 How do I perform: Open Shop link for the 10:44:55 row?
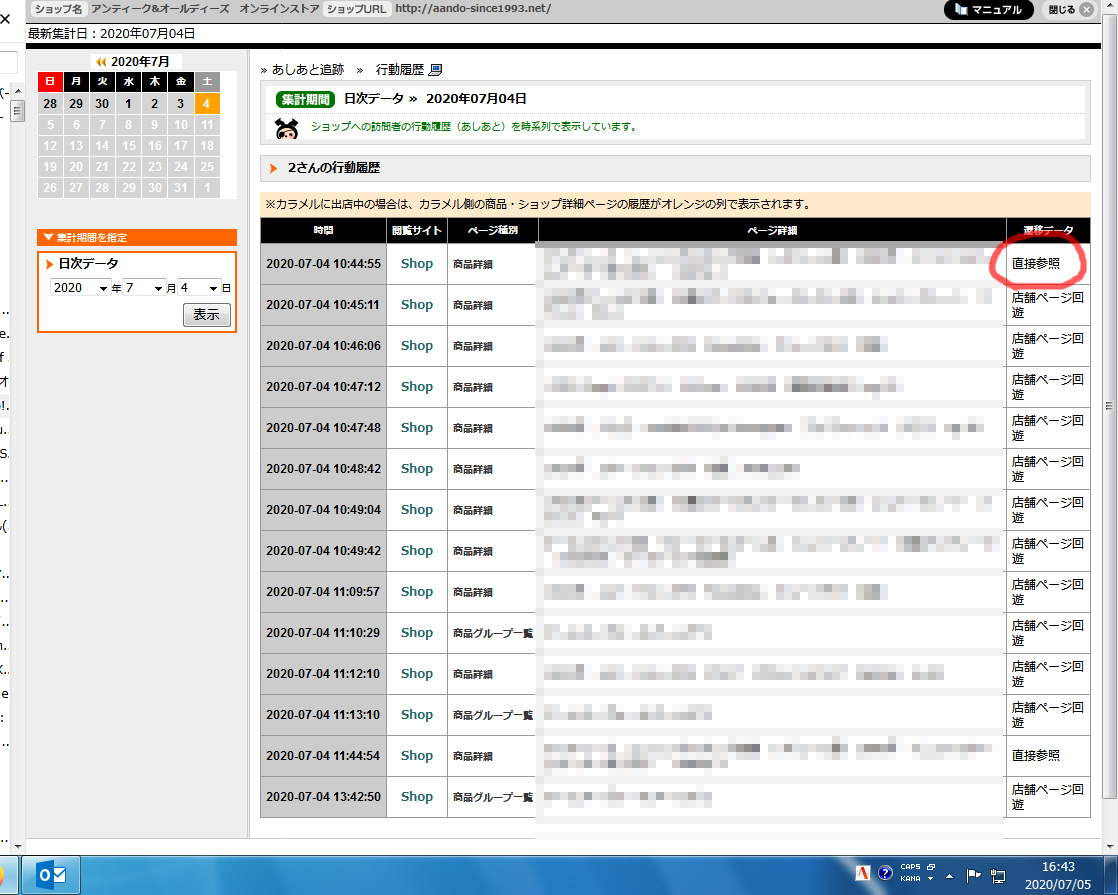(x=416, y=264)
